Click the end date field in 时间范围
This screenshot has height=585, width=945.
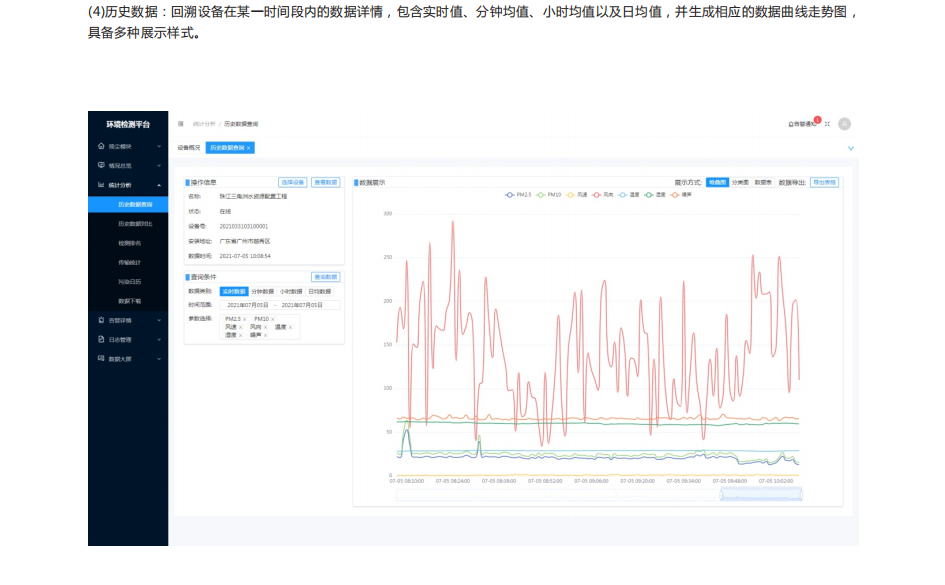(x=302, y=305)
